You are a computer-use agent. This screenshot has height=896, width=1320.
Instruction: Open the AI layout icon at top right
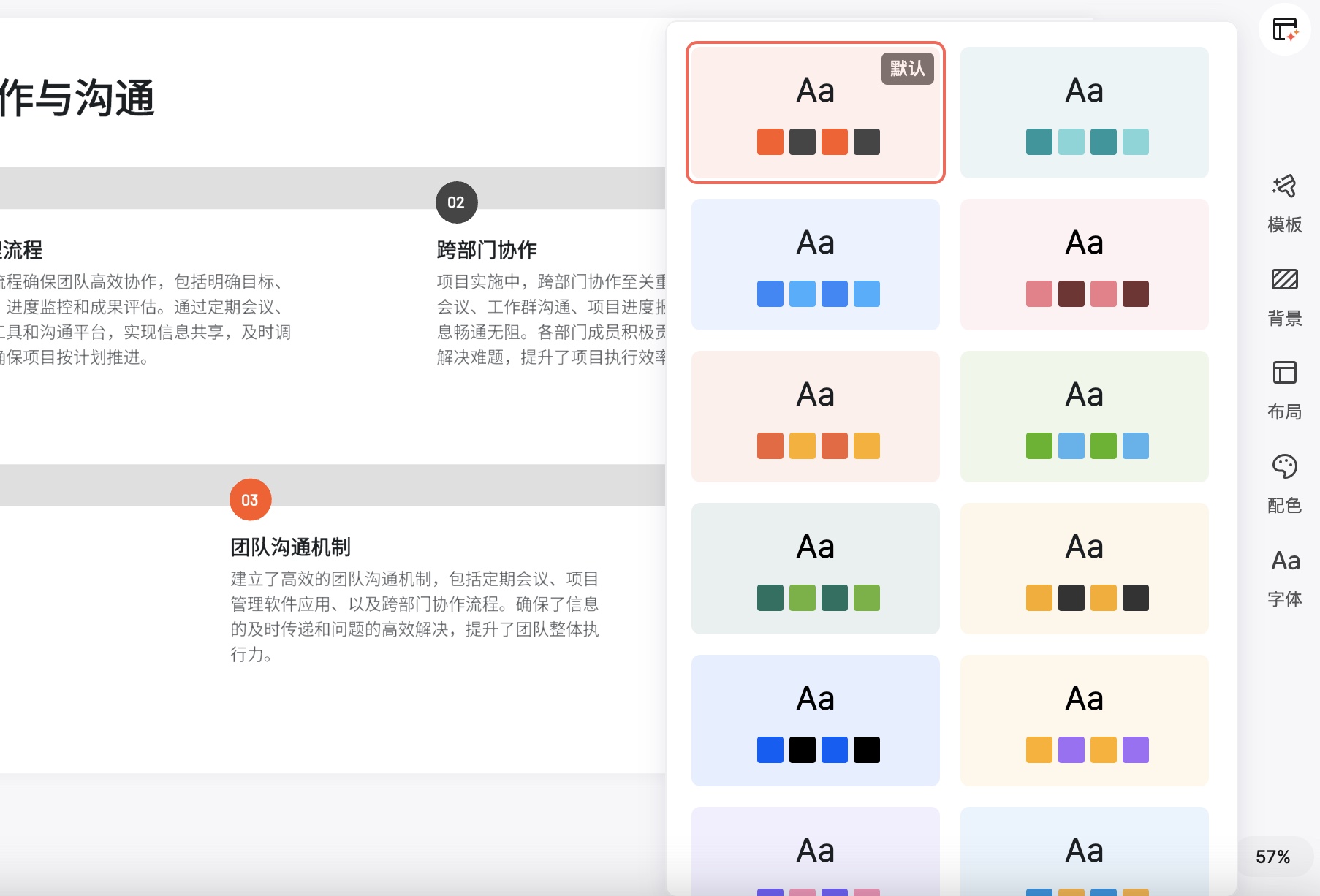click(x=1284, y=29)
